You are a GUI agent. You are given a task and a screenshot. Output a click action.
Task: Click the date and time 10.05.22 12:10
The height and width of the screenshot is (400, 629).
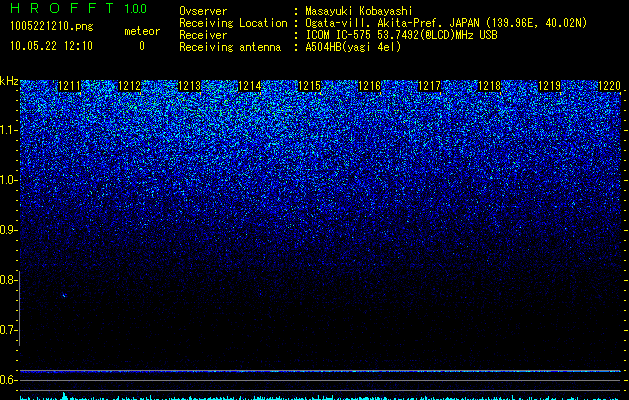pyautogui.click(x=51, y=46)
